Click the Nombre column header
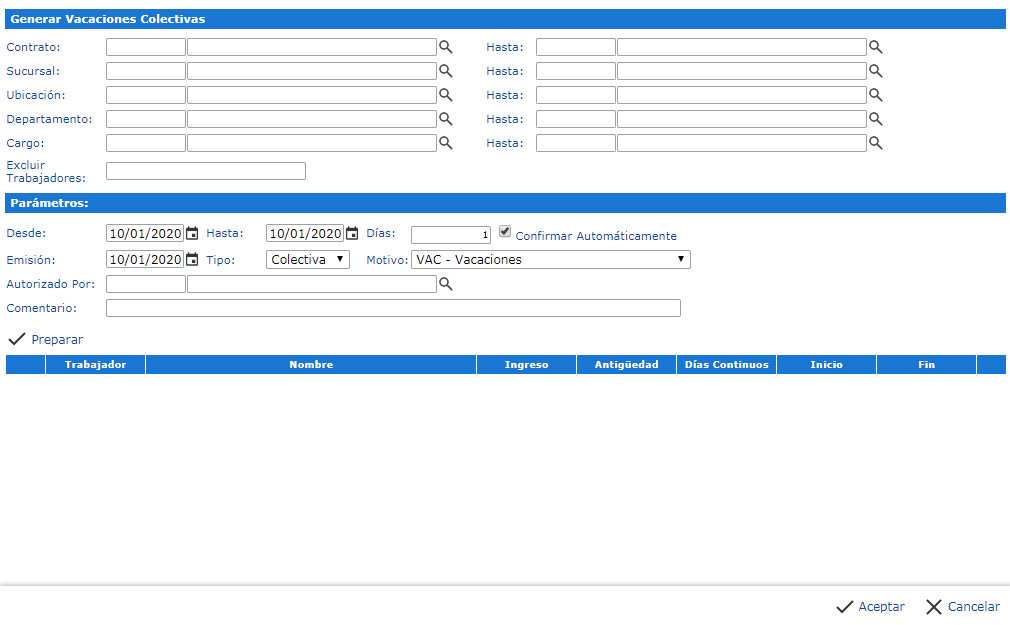 click(x=311, y=365)
